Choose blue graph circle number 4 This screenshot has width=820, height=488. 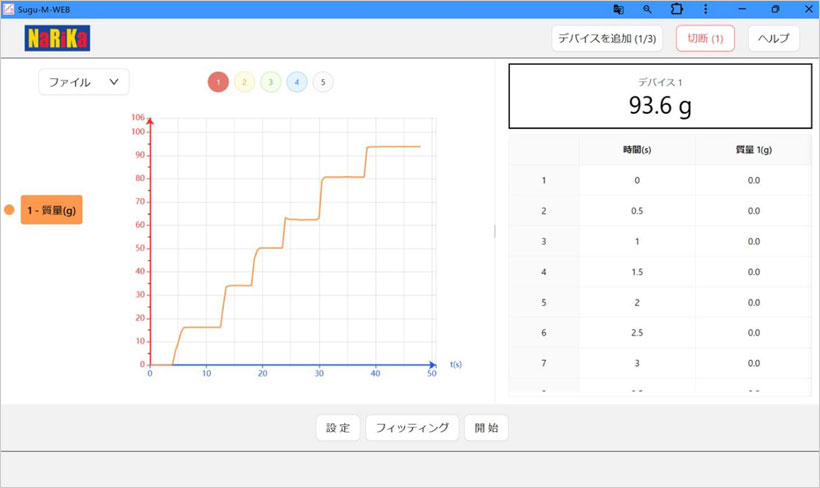click(296, 82)
